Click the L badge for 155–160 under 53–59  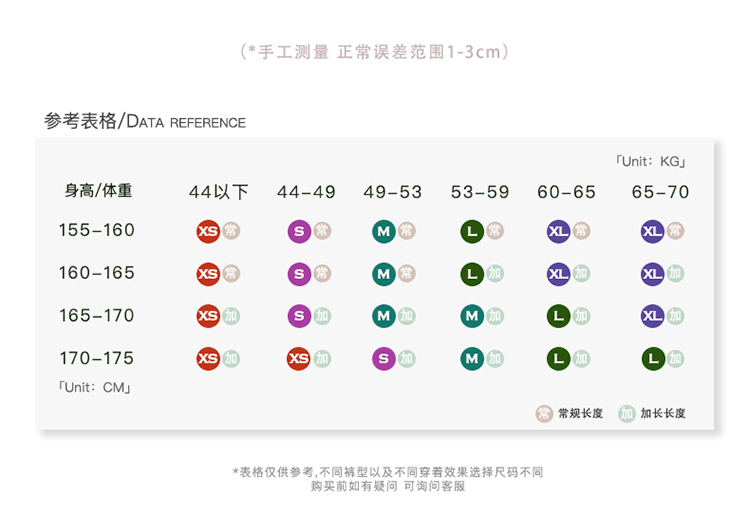click(472, 231)
